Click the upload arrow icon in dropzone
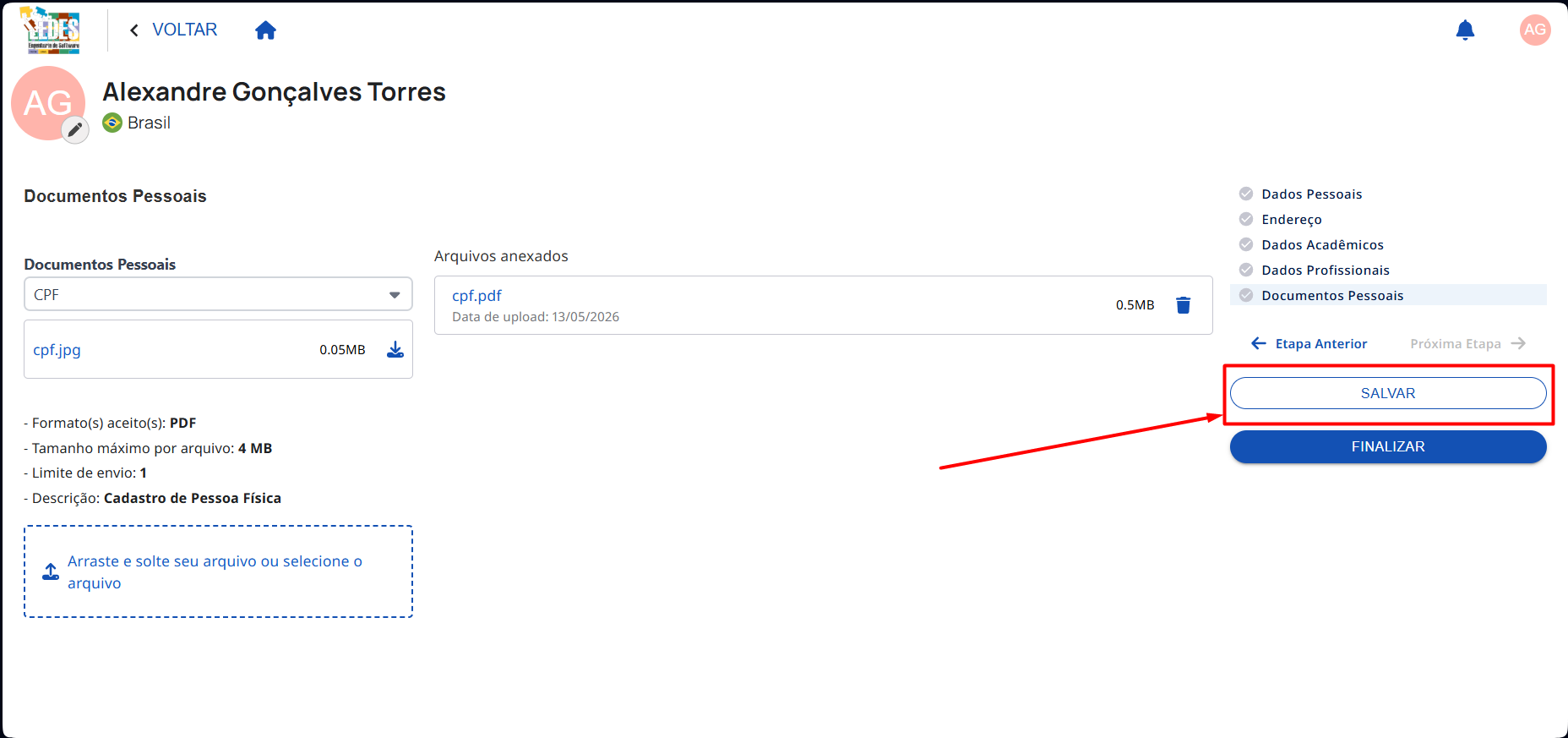This screenshot has width=1568, height=738. [51, 571]
